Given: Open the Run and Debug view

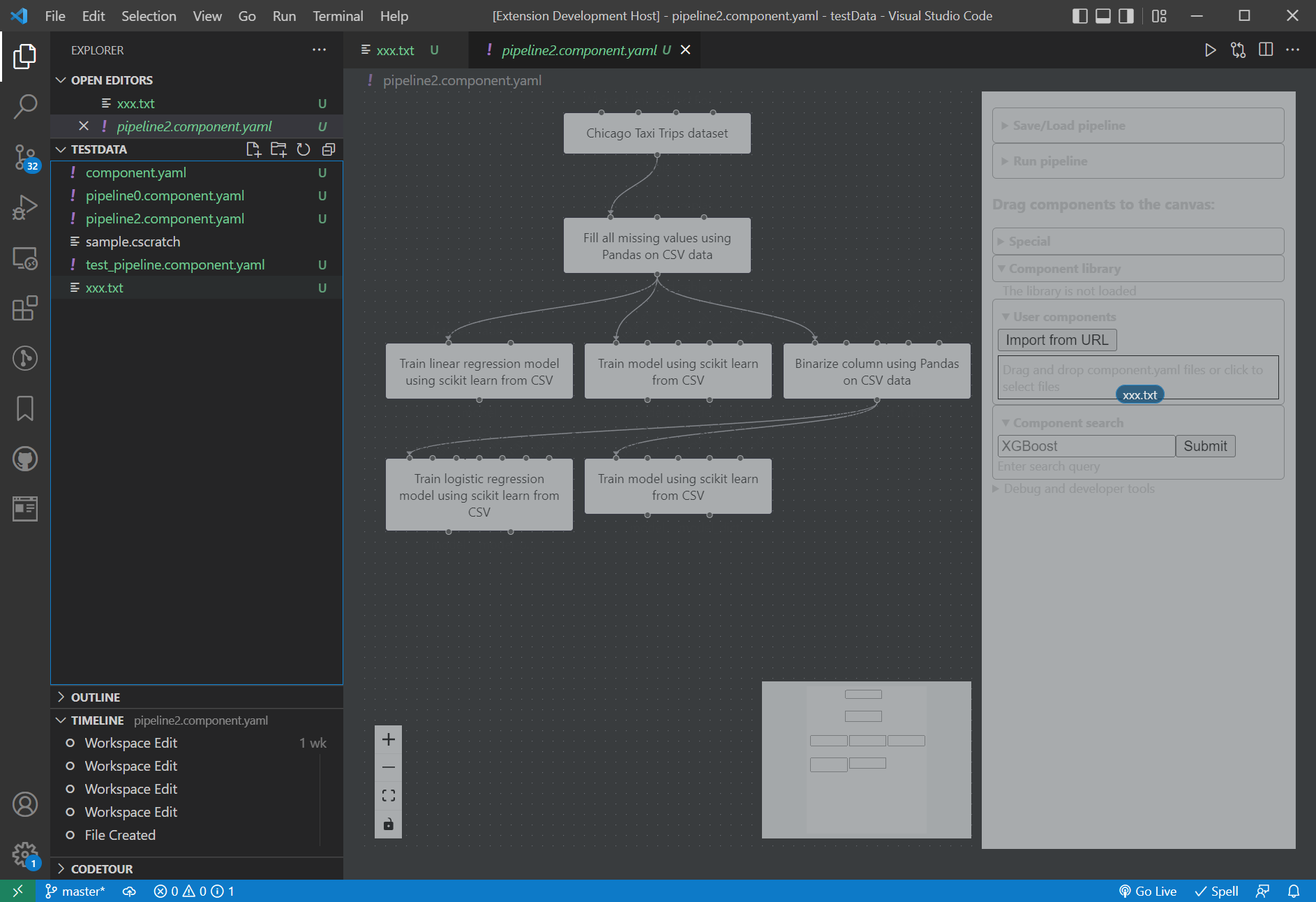Looking at the screenshot, I should 25,207.
